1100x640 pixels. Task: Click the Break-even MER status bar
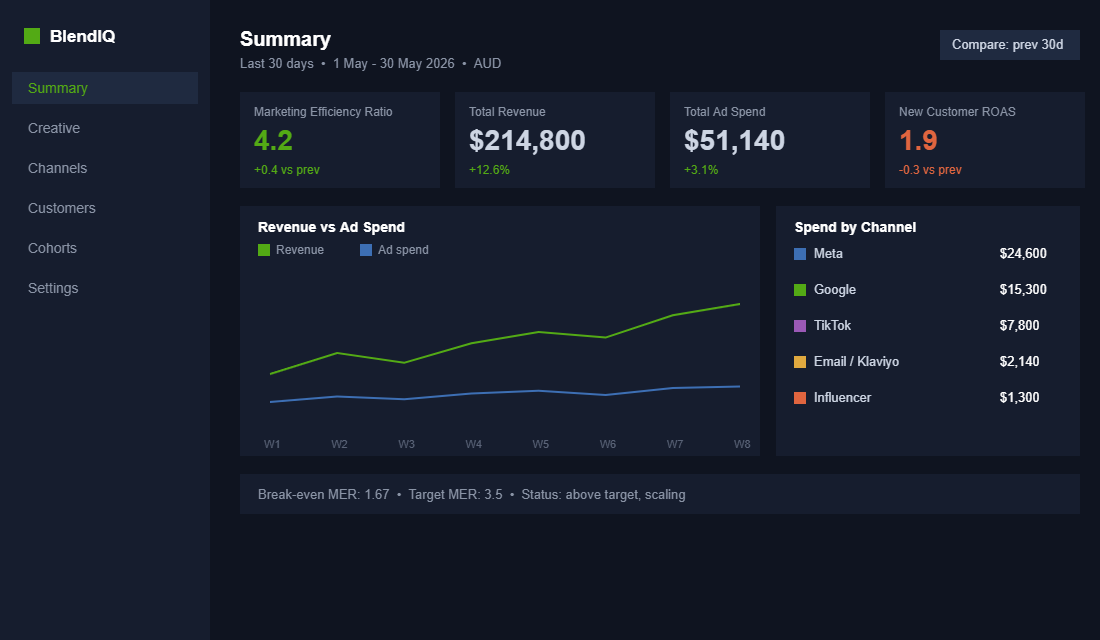659,494
